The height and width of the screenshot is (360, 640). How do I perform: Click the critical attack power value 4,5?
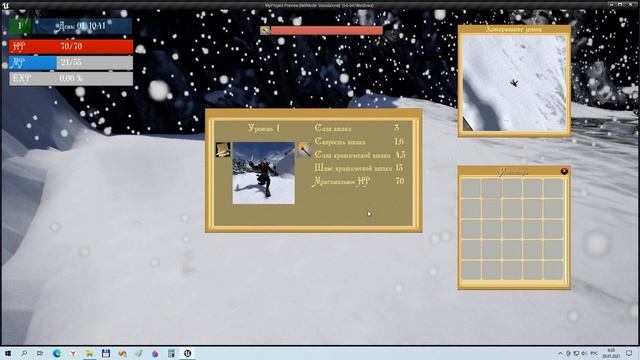[x=400, y=155]
